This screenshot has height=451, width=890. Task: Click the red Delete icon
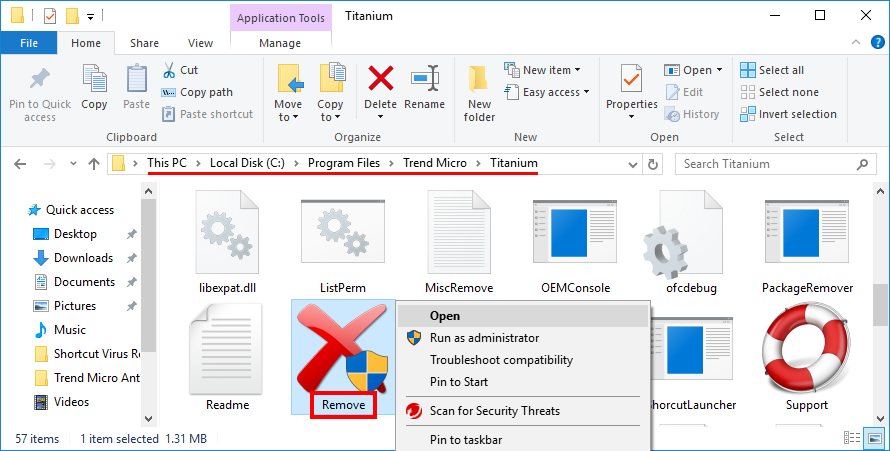tap(381, 78)
